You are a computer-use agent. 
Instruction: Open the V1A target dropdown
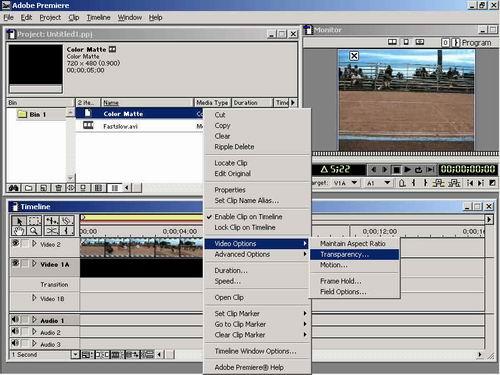(354, 183)
